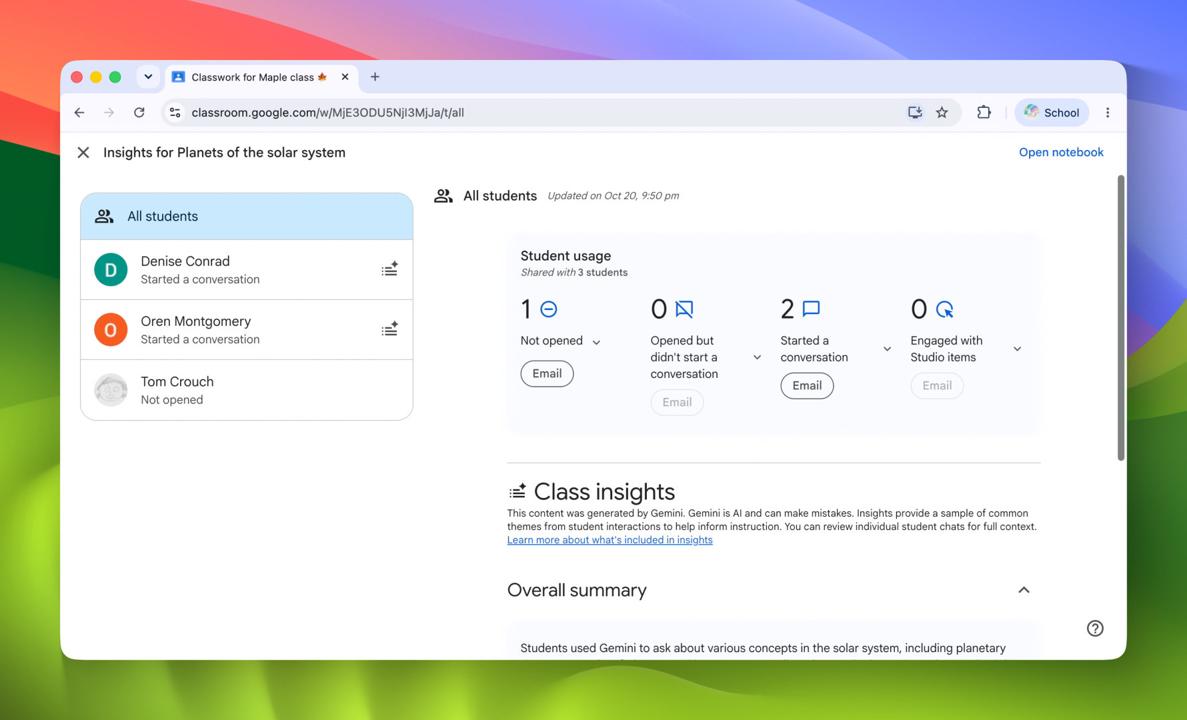Open Denise Conrad's insights sparkle icon
The width and height of the screenshot is (1187, 720).
tap(389, 269)
